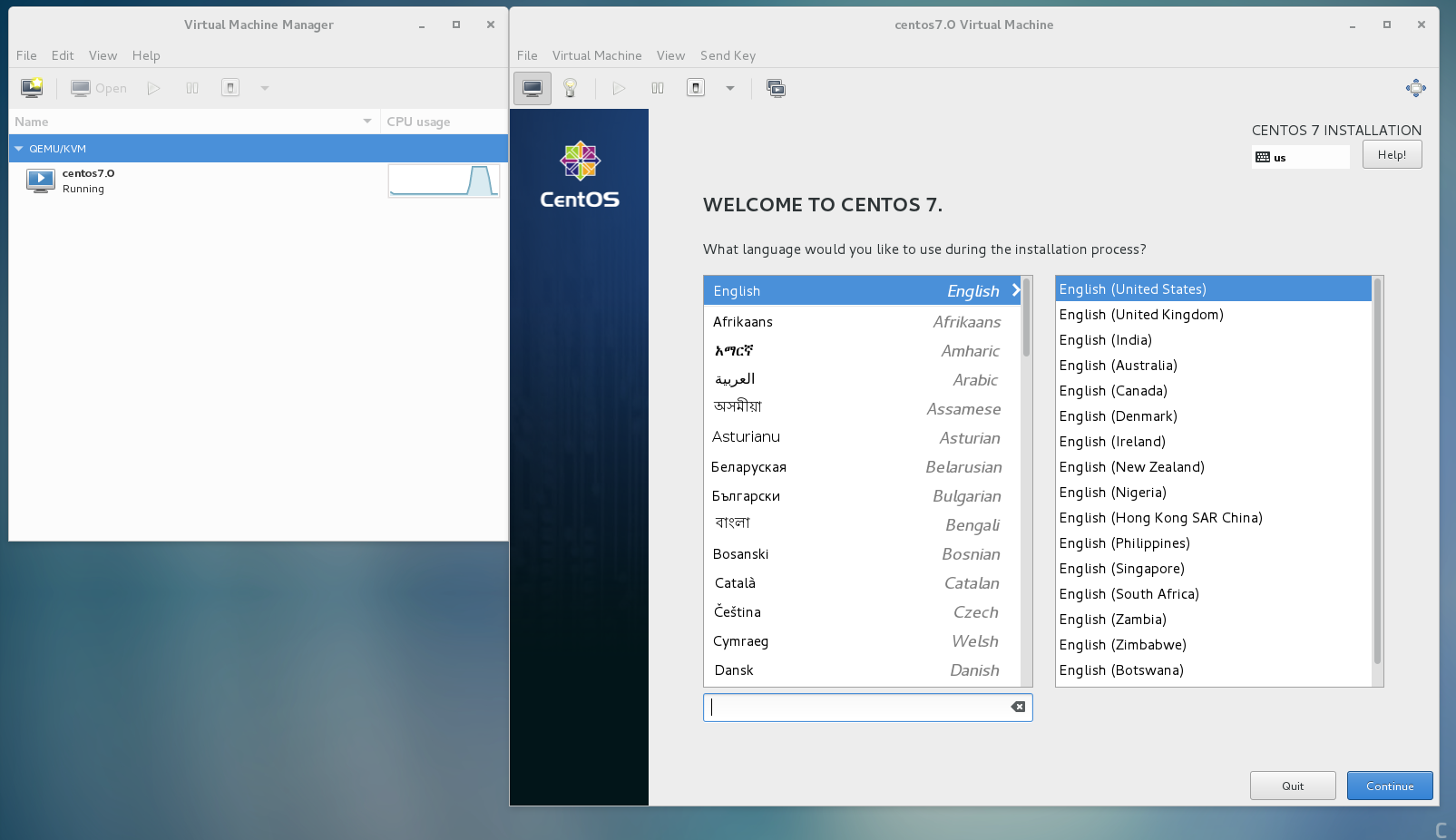Image resolution: width=1456 pixels, height=840 pixels.
Task: Open the Virtual Machine menu
Action: click(x=597, y=55)
